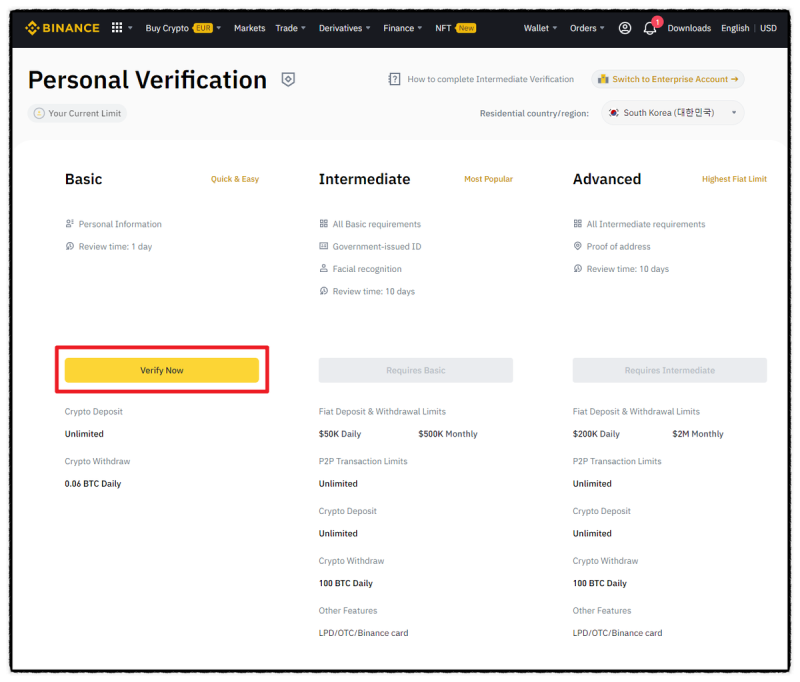Change currency via USD

click(x=768, y=28)
